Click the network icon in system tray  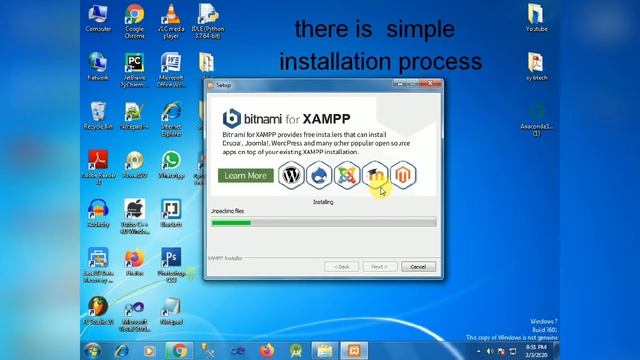click(513, 351)
